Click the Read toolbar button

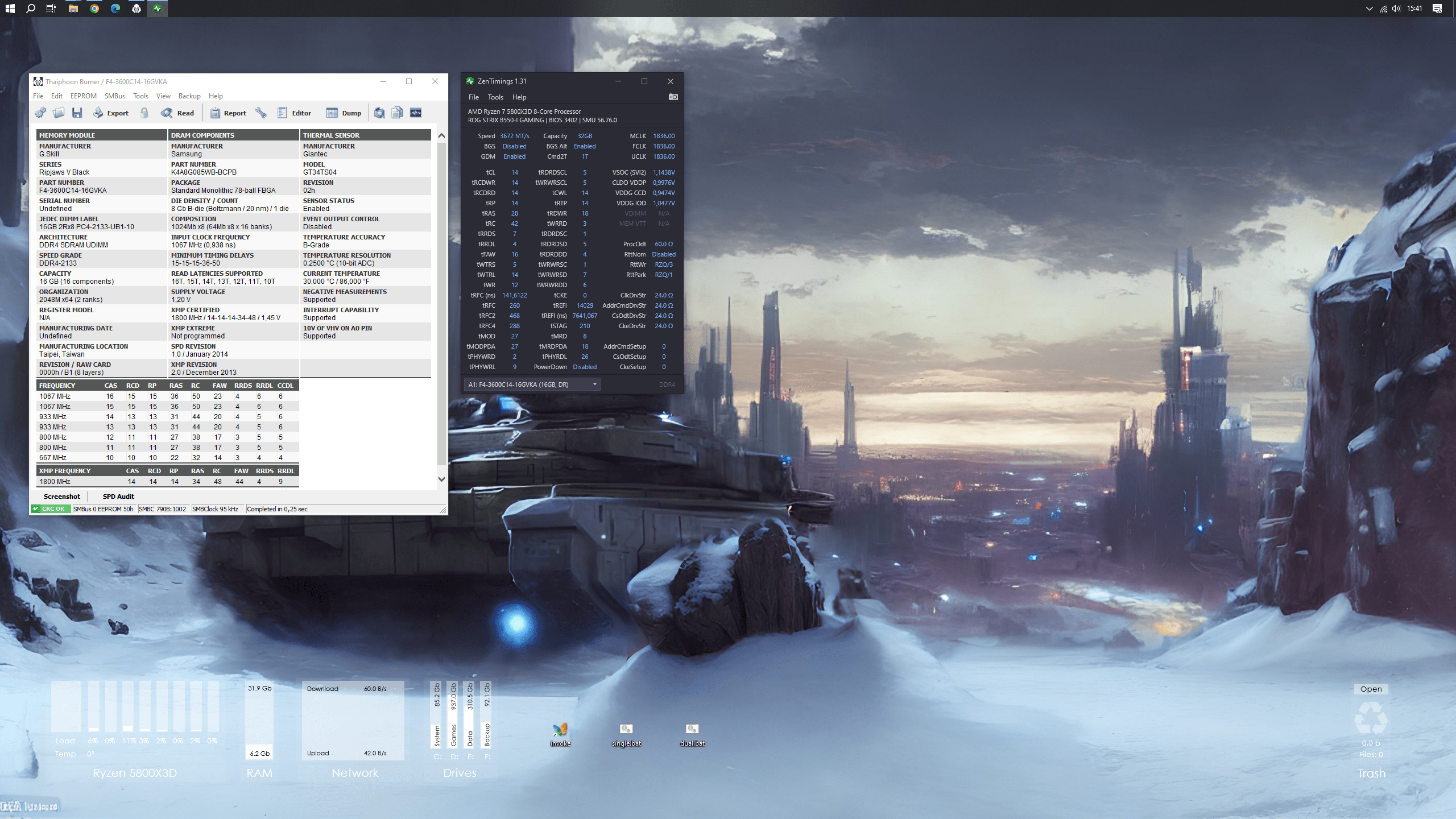coord(177,113)
